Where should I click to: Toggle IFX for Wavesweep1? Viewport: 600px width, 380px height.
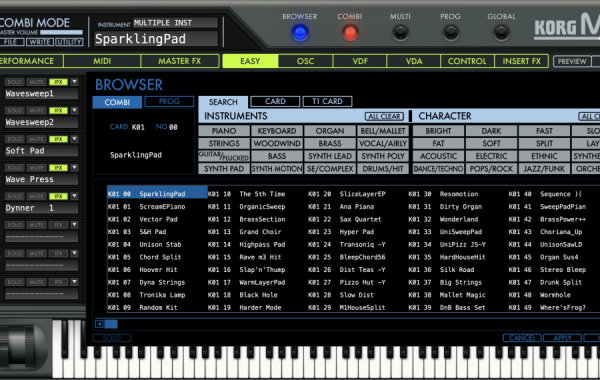[58, 82]
